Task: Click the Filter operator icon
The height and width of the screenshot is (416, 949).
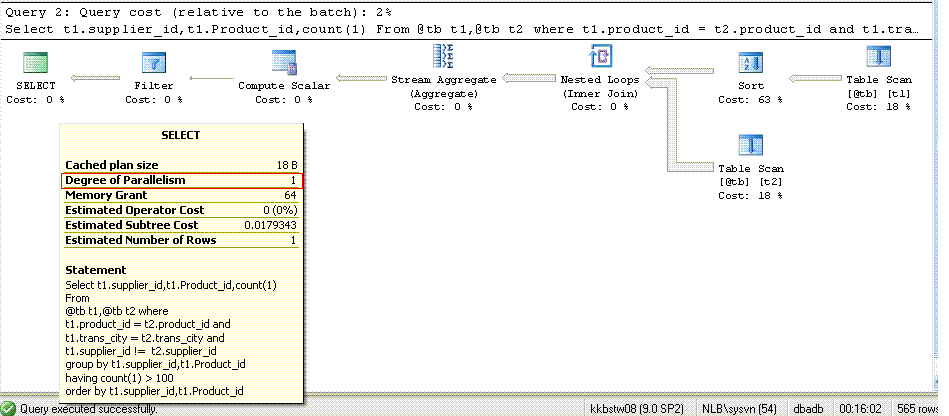Action: (x=154, y=63)
